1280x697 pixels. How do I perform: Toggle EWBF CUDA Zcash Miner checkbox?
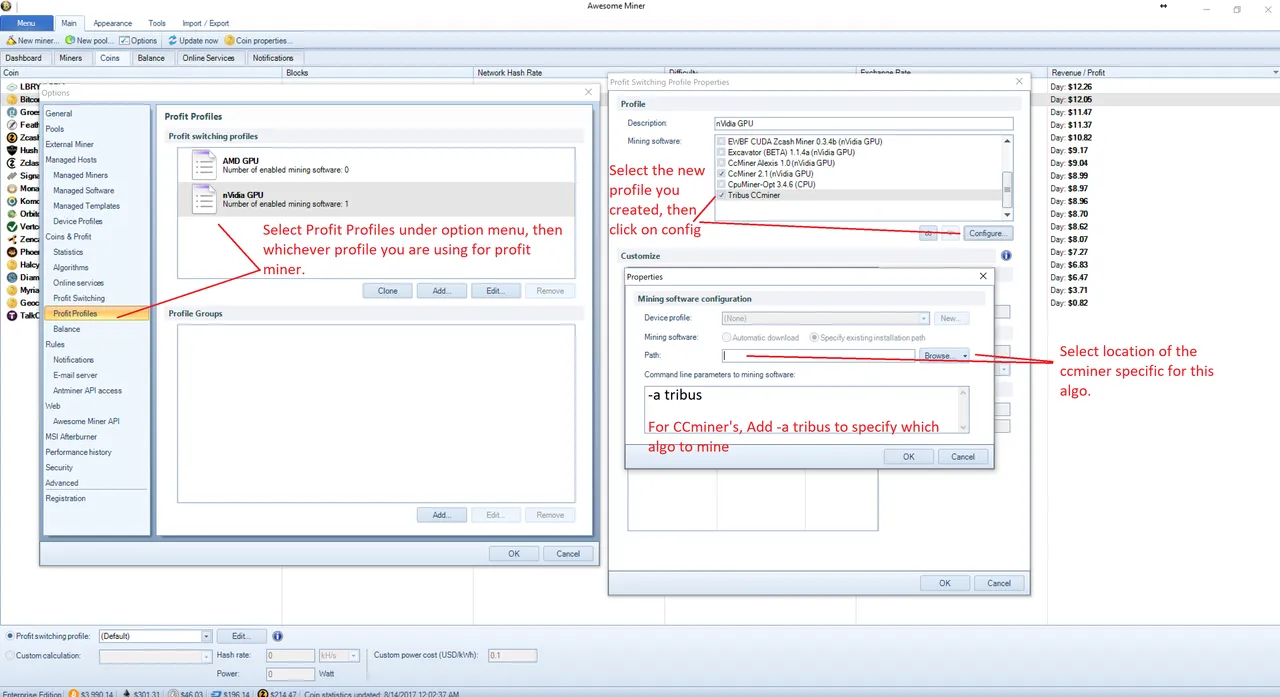[722, 142]
